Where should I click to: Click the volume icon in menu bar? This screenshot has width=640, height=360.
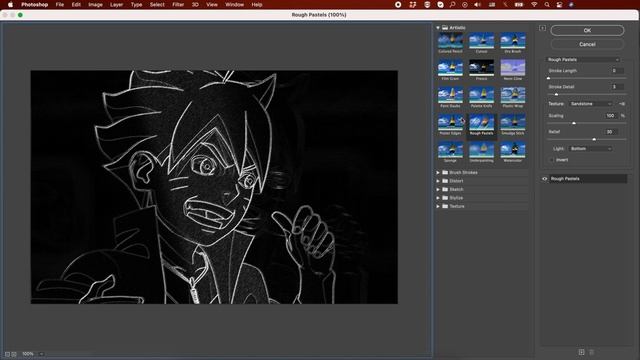pyautogui.click(x=478, y=4)
